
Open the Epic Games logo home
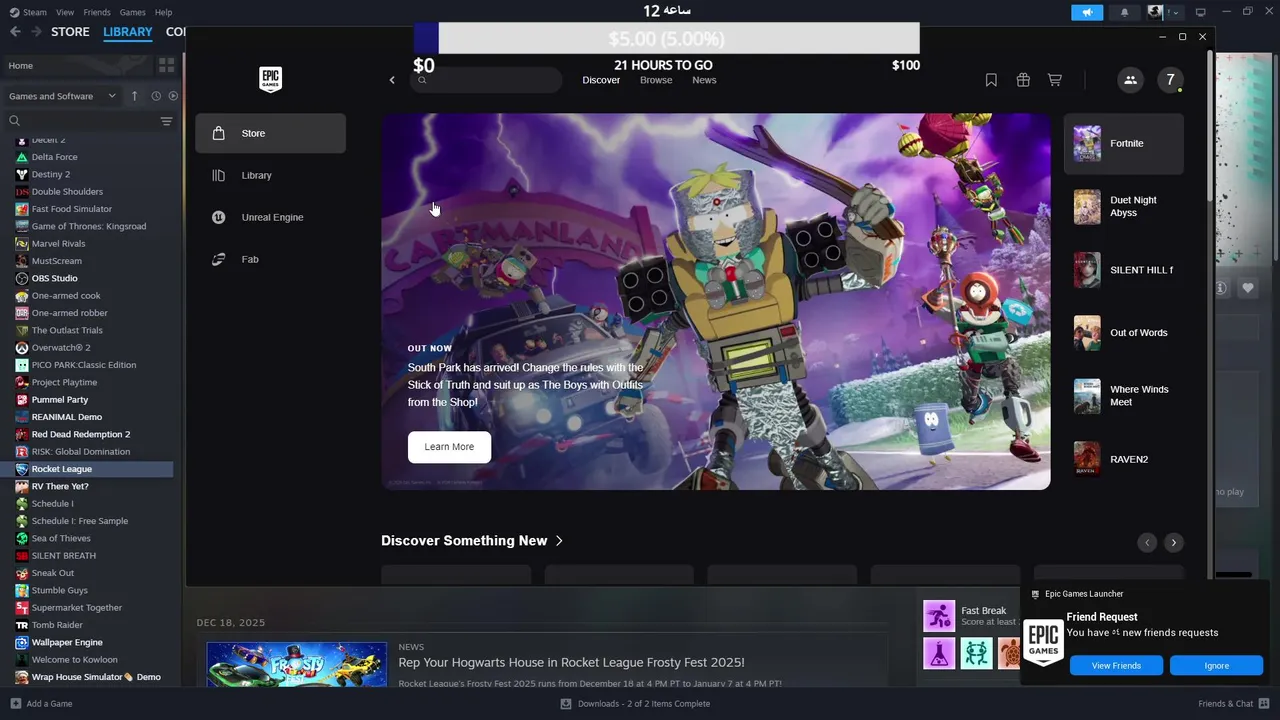coord(270,80)
